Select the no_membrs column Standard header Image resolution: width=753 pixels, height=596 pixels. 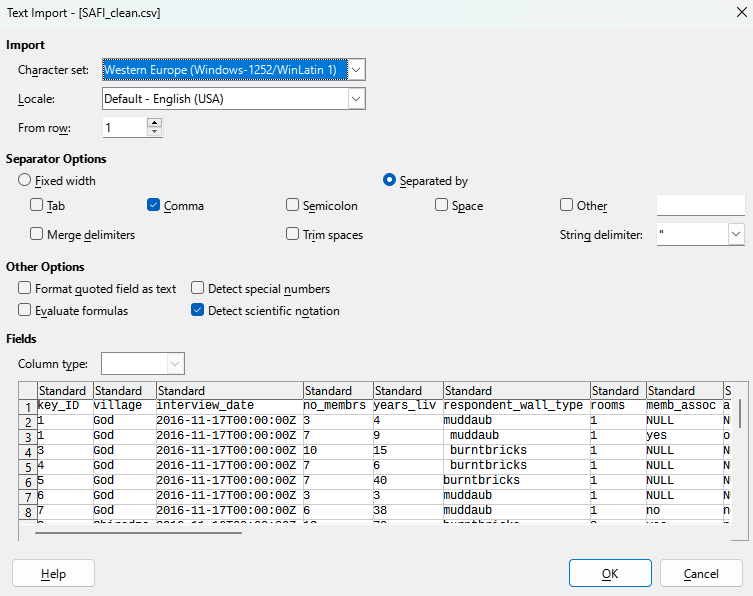click(338, 390)
